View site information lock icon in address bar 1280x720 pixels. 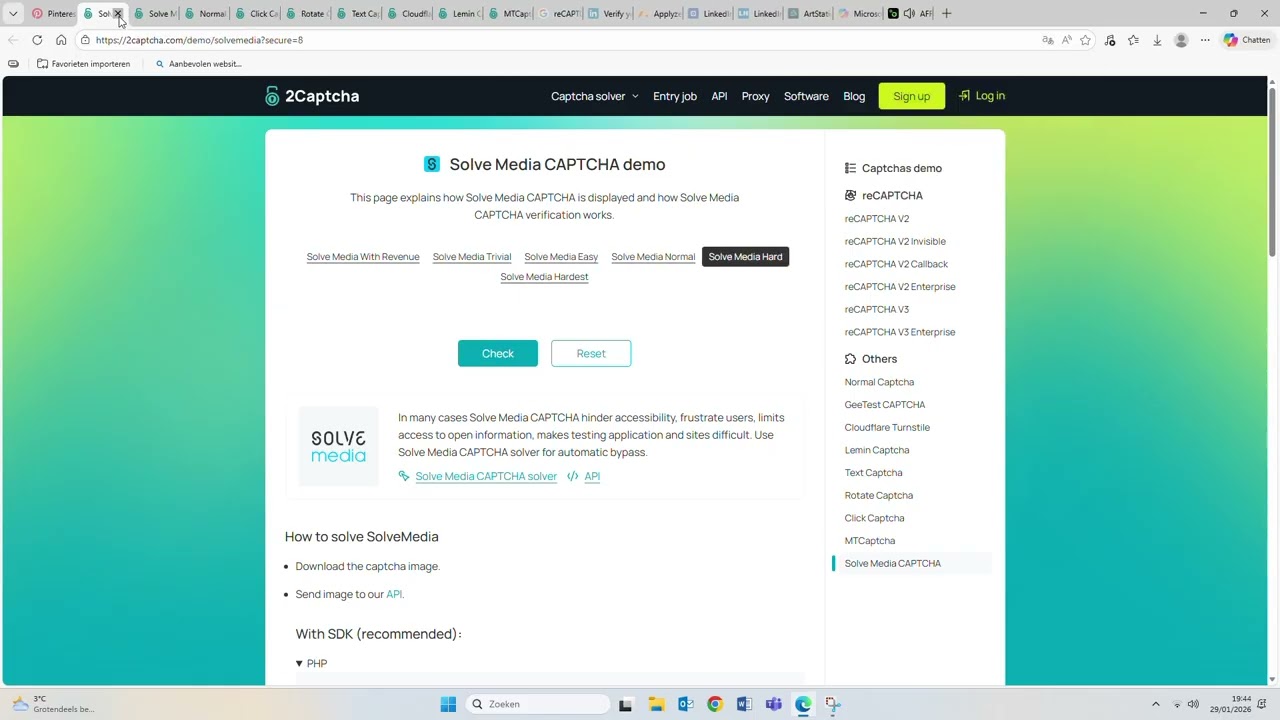86,40
